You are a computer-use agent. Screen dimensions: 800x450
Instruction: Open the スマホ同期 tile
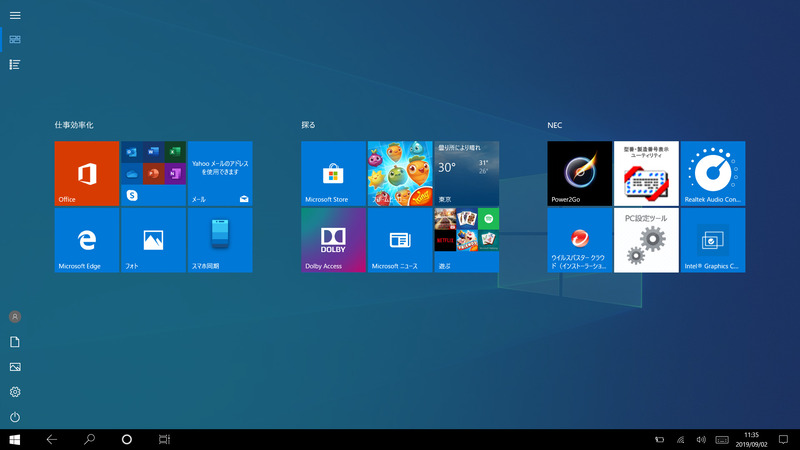tap(220, 240)
